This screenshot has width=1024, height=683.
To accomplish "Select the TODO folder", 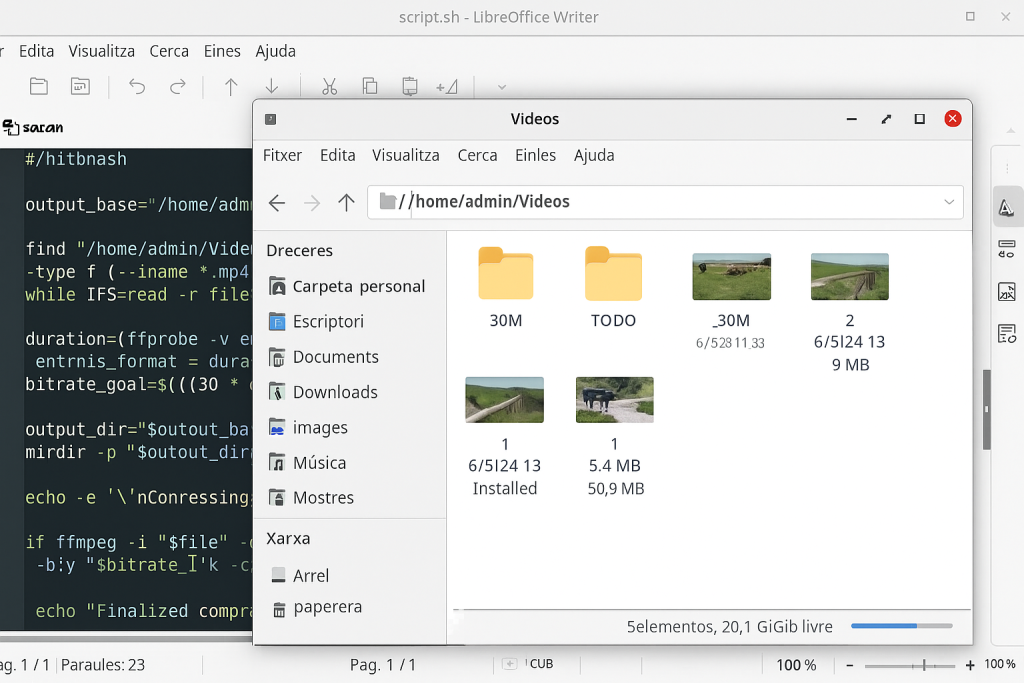I will (613, 288).
